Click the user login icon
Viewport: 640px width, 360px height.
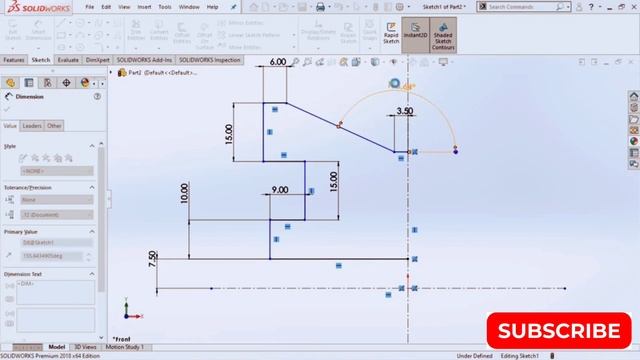(579, 7)
